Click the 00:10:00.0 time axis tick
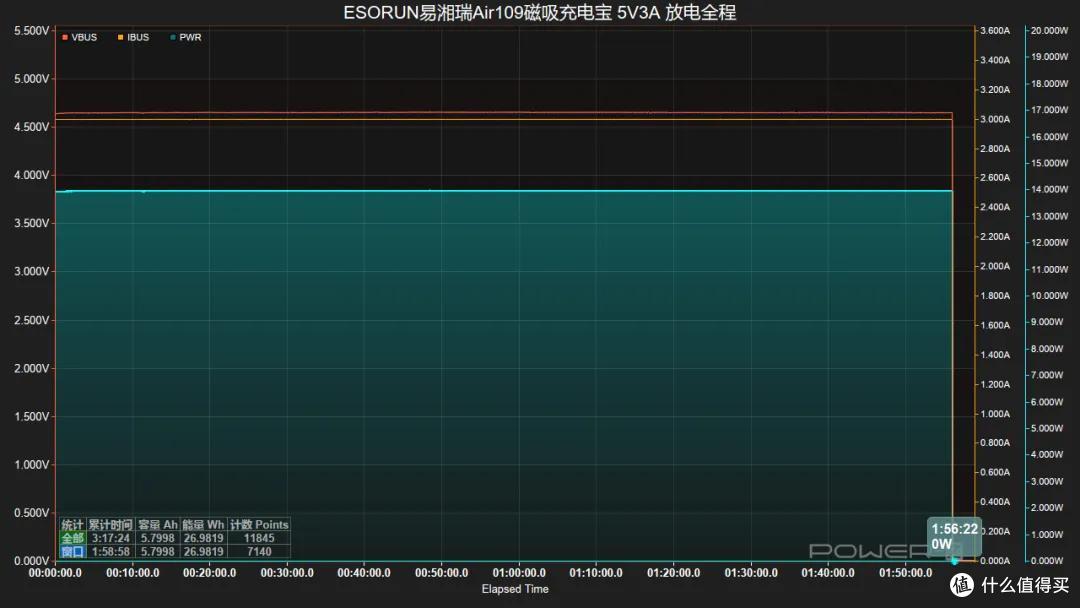Image resolution: width=1080 pixels, height=608 pixels. click(x=132, y=573)
